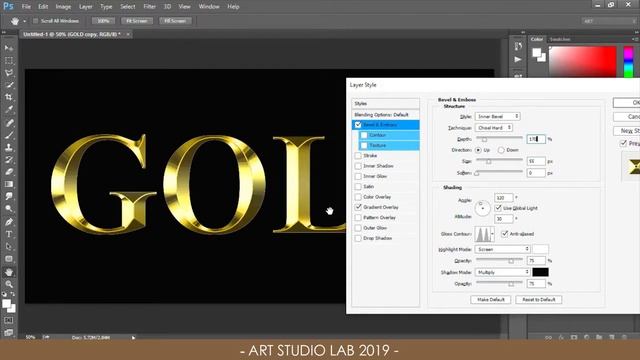Viewport: 640px width, 360px height.
Task: Click the Depth percent input field
Action: (x=536, y=139)
